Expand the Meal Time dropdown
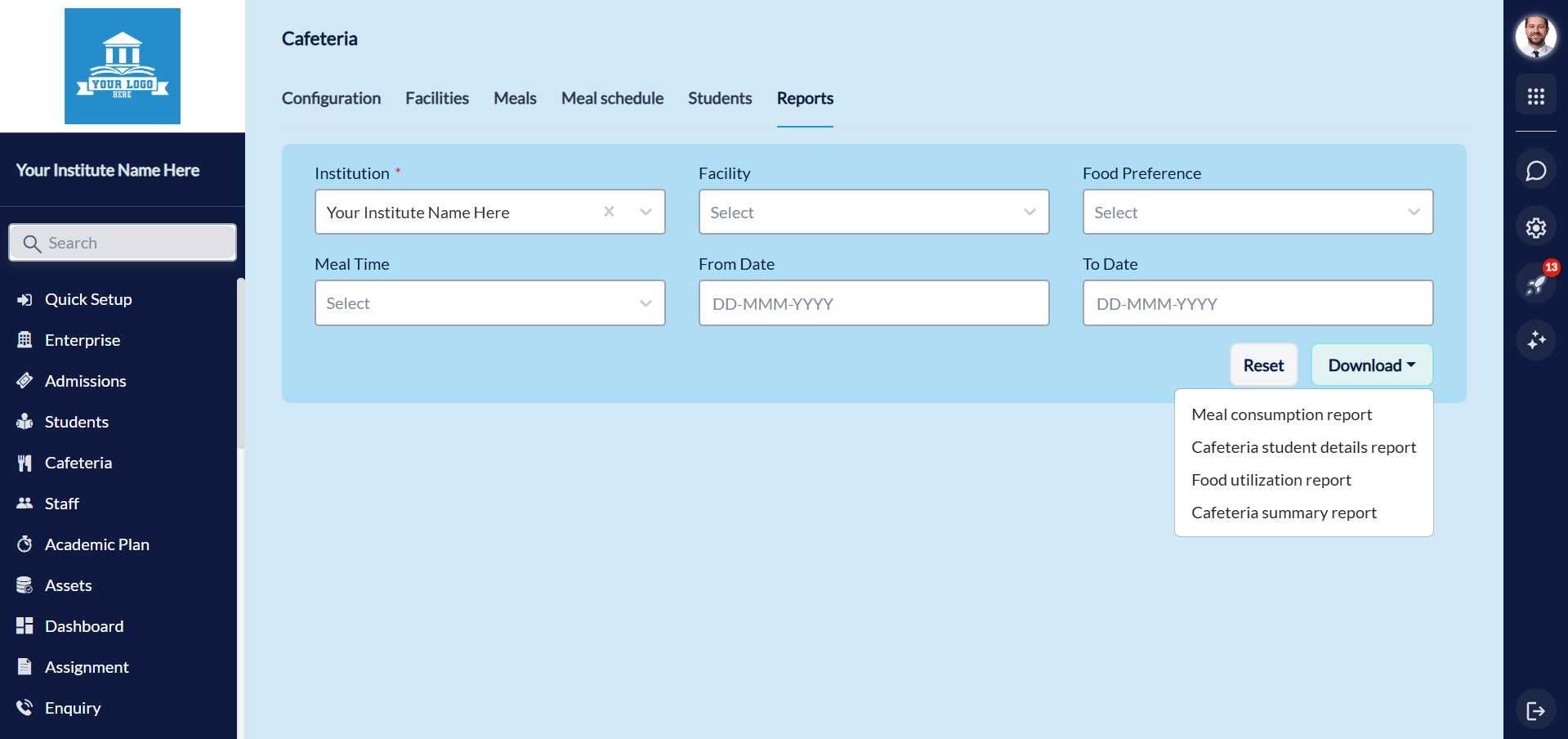 pyautogui.click(x=489, y=303)
